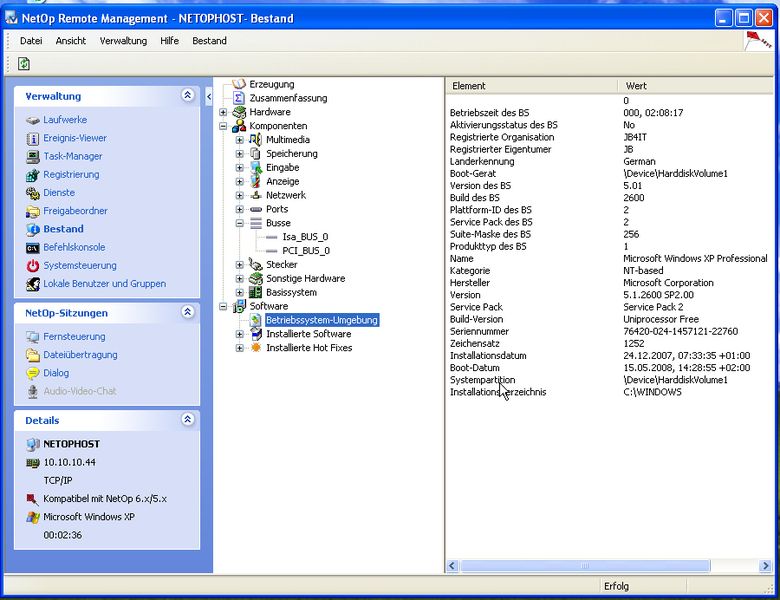Click the Befehlskonsole icon

coord(33,248)
